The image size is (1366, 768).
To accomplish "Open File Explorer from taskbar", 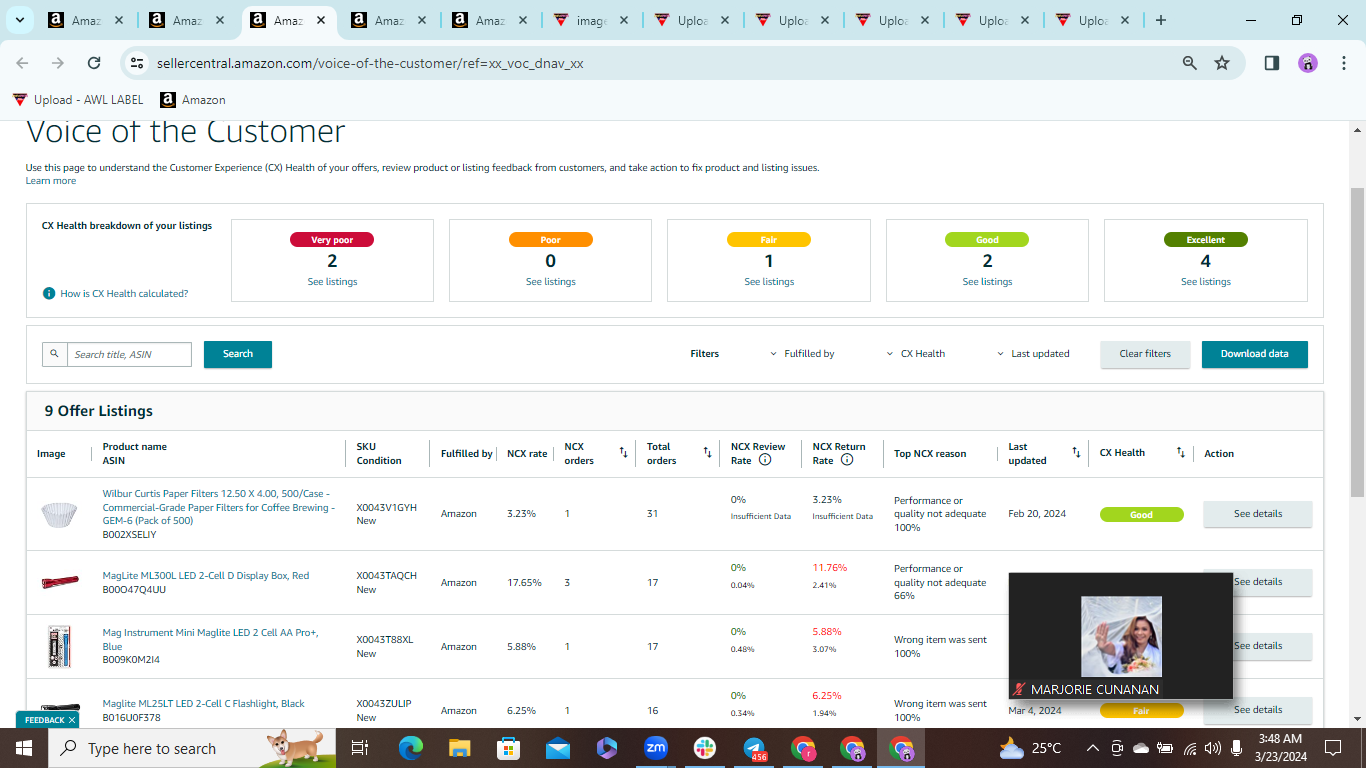I will [x=459, y=748].
